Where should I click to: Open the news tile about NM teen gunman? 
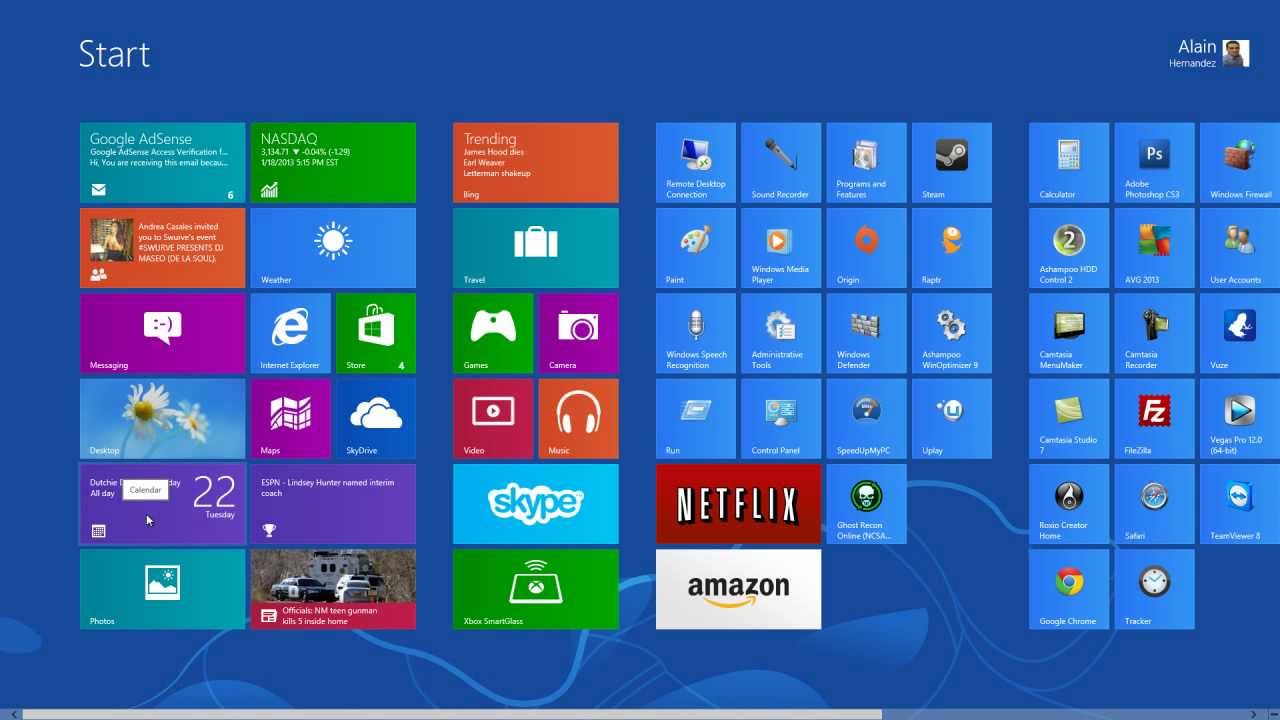click(x=333, y=589)
